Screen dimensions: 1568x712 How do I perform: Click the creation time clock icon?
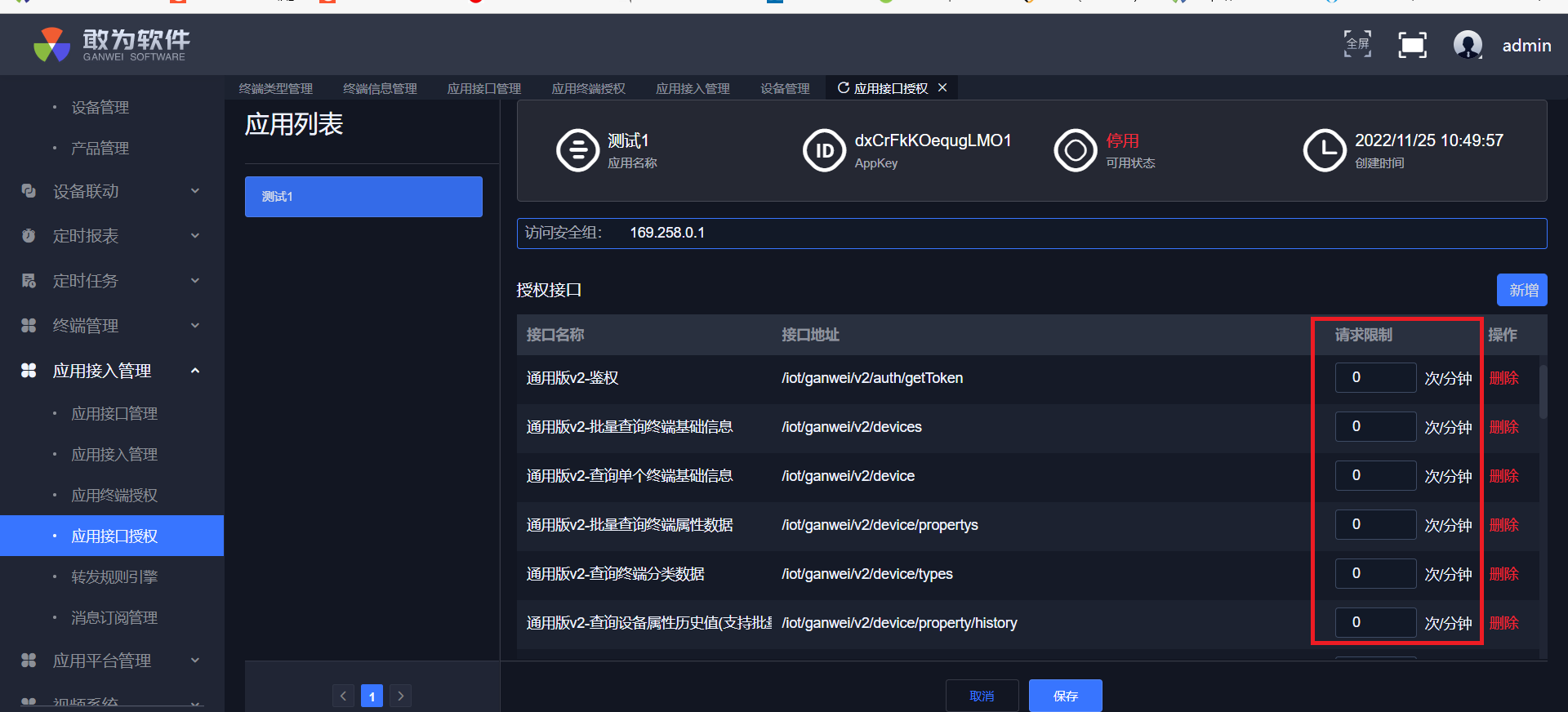coord(1324,150)
